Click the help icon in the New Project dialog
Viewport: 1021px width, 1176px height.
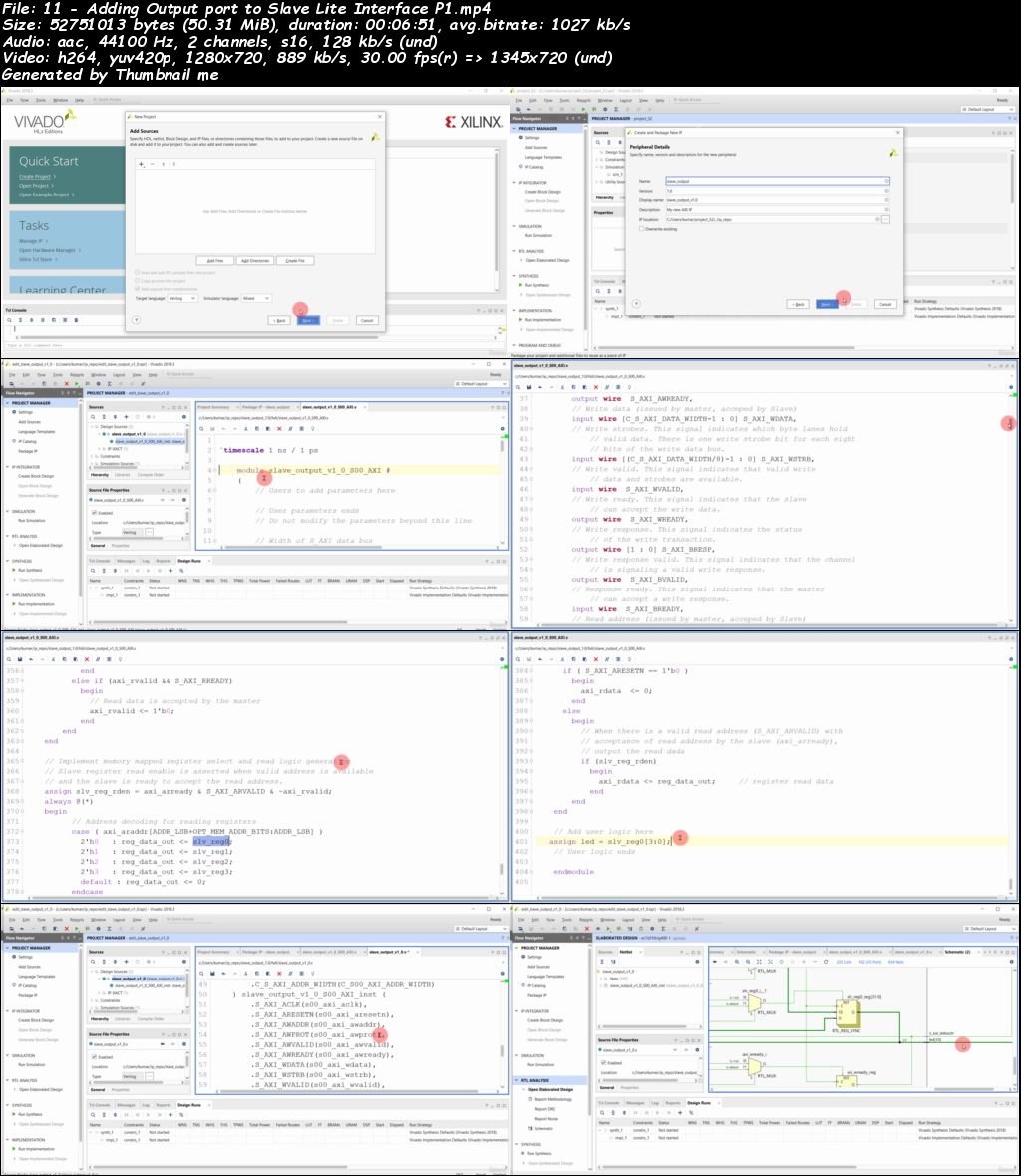pyautogui.click(x=136, y=319)
